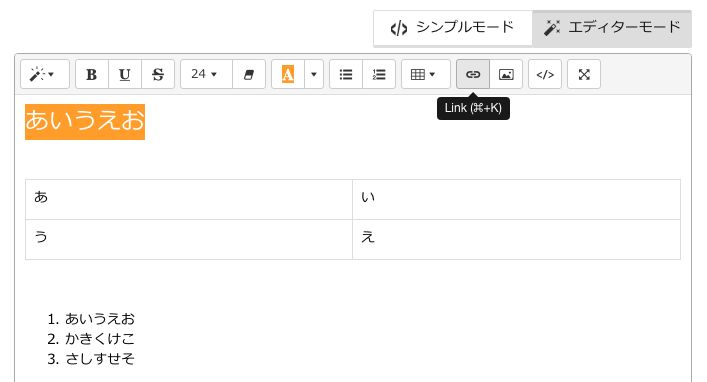Toggle the code view button
Screen dimensions: 707x382
click(545, 74)
